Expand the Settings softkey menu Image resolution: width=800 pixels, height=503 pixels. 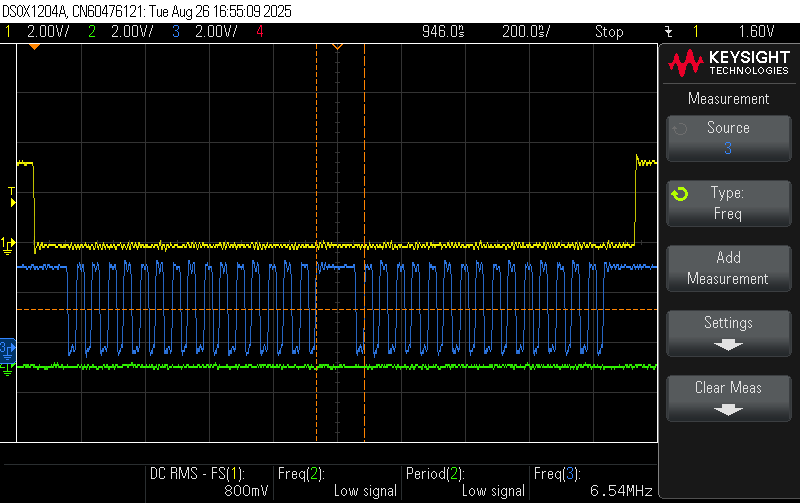[x=728, y=332]
